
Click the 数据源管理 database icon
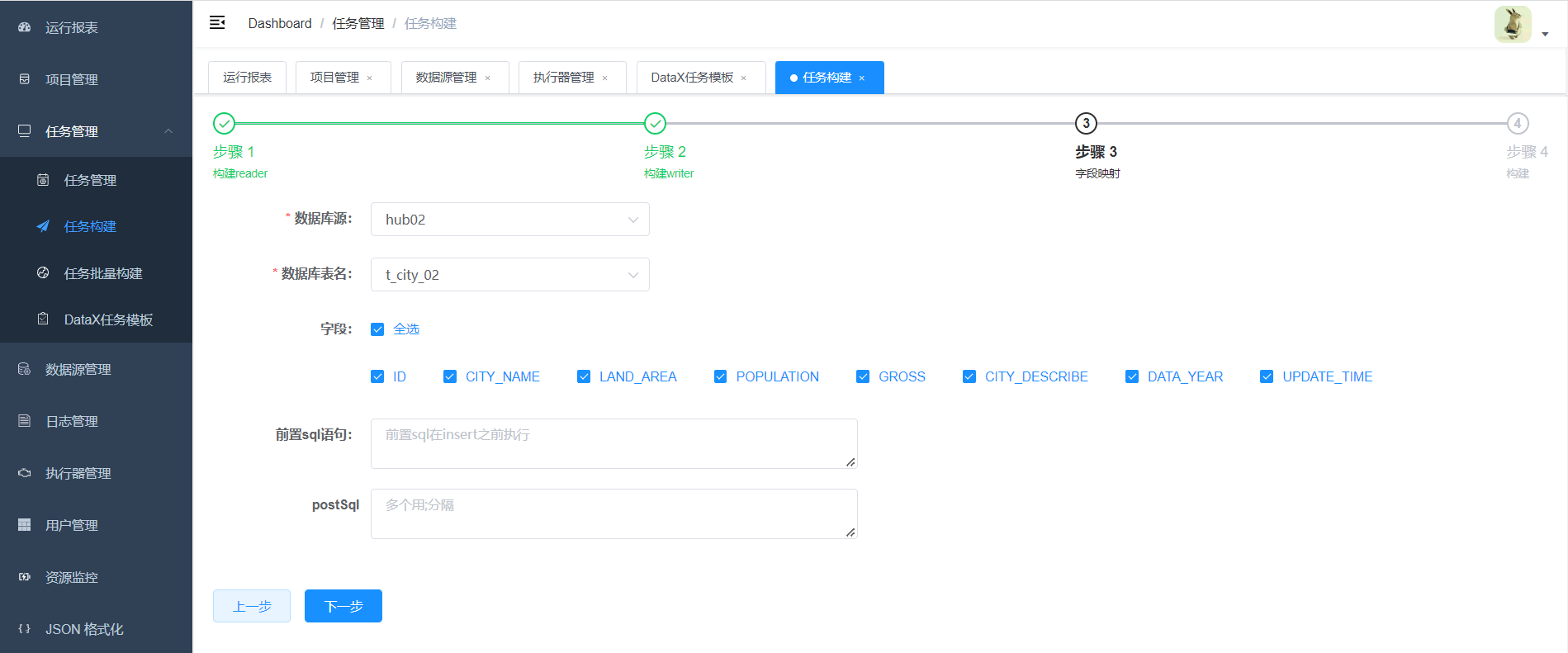coord(25,369)
